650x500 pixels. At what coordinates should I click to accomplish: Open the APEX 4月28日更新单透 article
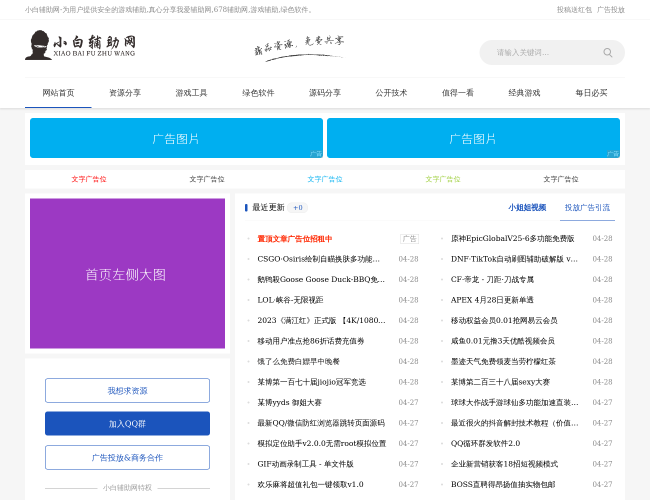tap(492, 300)
